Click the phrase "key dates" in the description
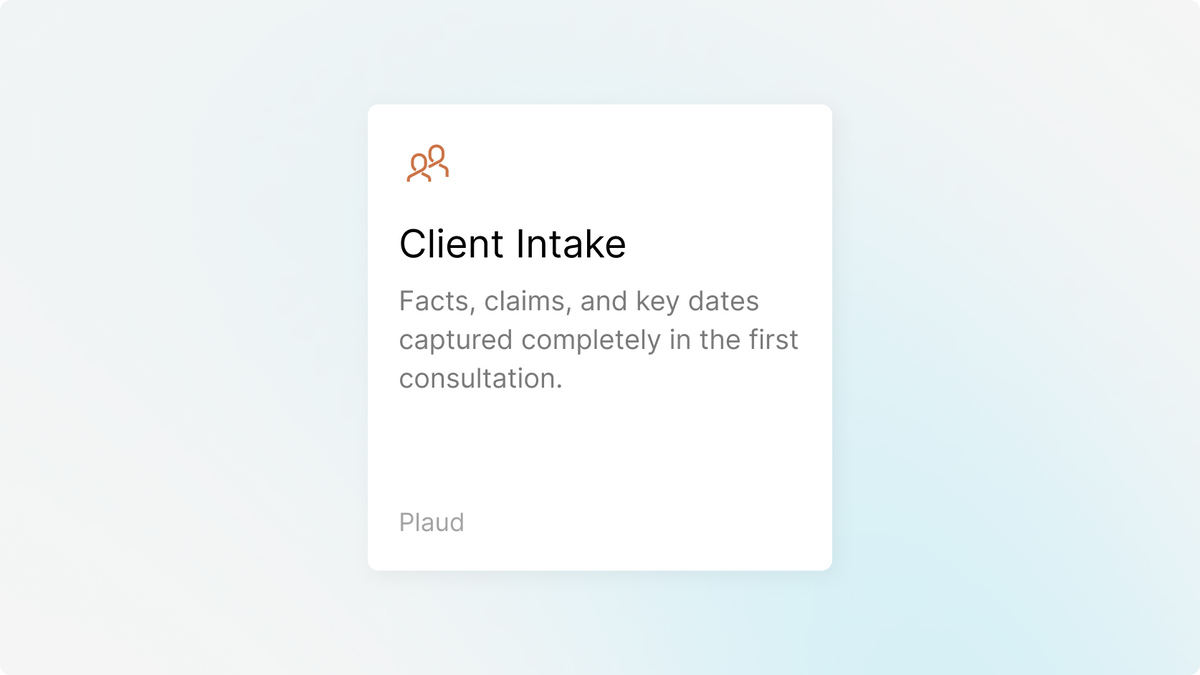1200x675 pixels. click(697, 301)
